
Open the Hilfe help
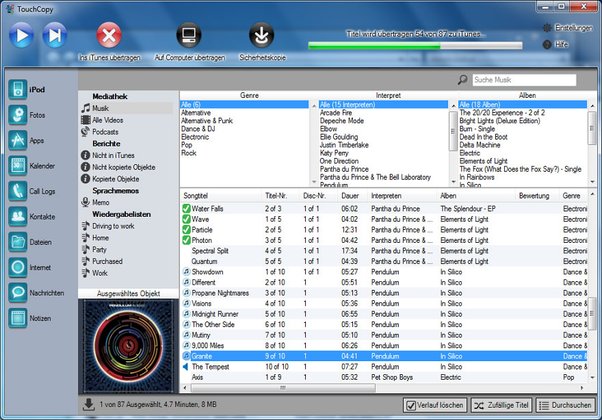click(556, 45)
